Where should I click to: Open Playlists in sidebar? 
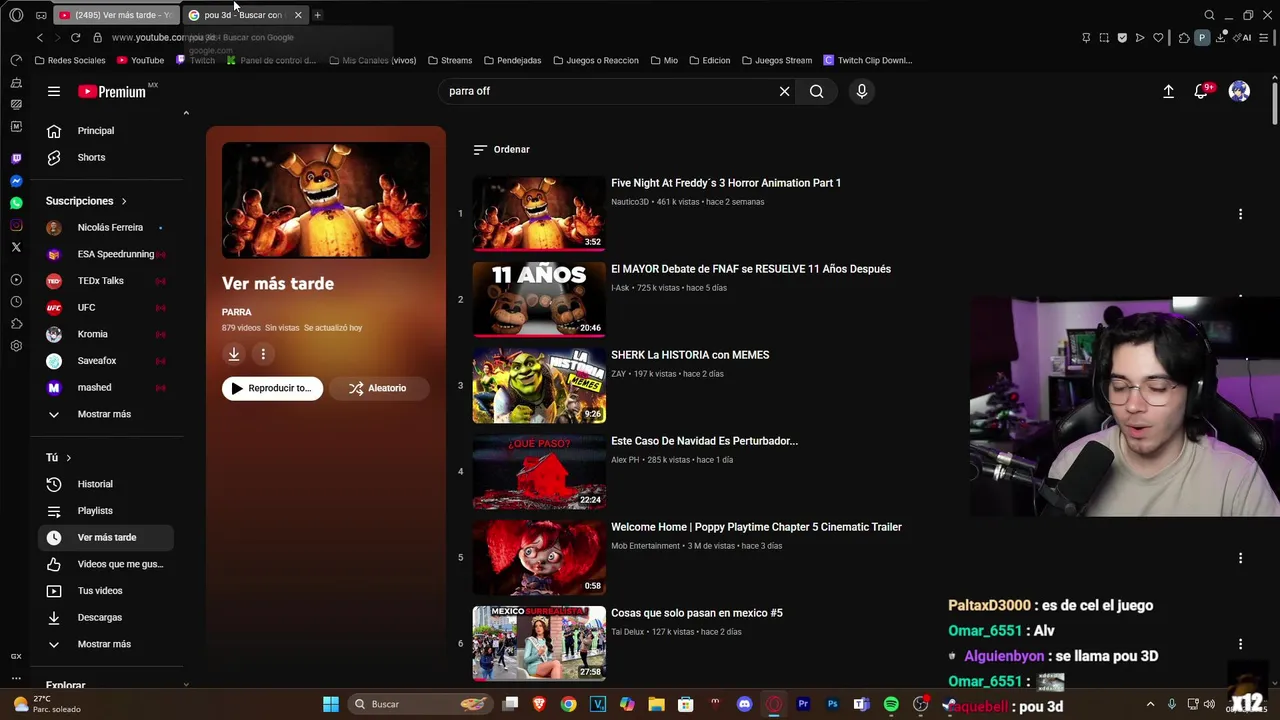coord(106,511)
